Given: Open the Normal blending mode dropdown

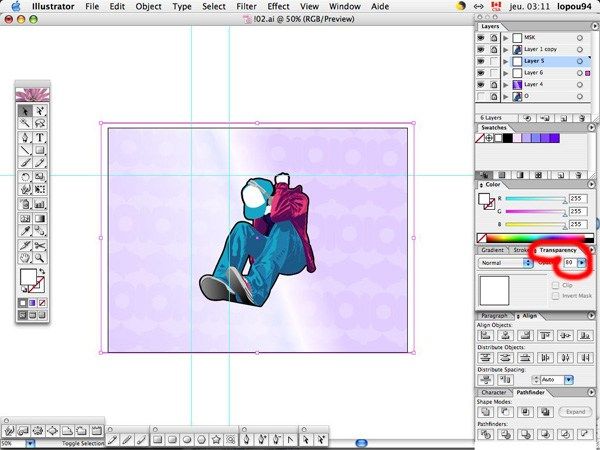Looking at the screenshot, I should pos(506,263).
